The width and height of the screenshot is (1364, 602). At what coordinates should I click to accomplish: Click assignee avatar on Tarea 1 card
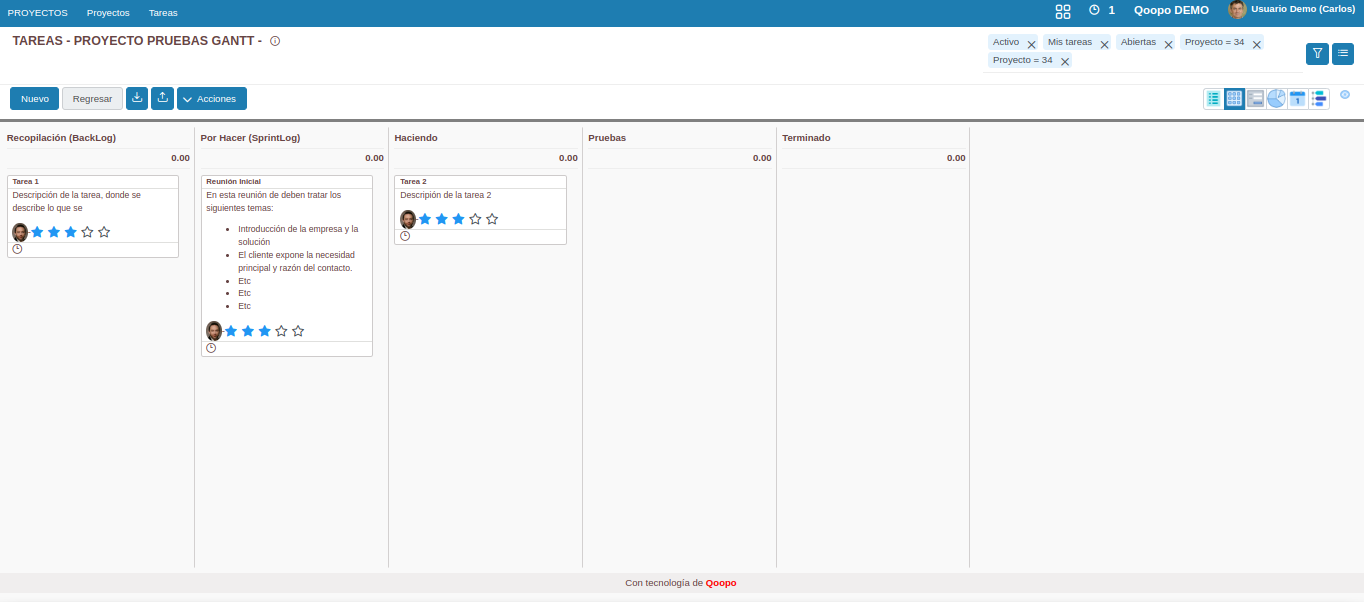point(20,232)
